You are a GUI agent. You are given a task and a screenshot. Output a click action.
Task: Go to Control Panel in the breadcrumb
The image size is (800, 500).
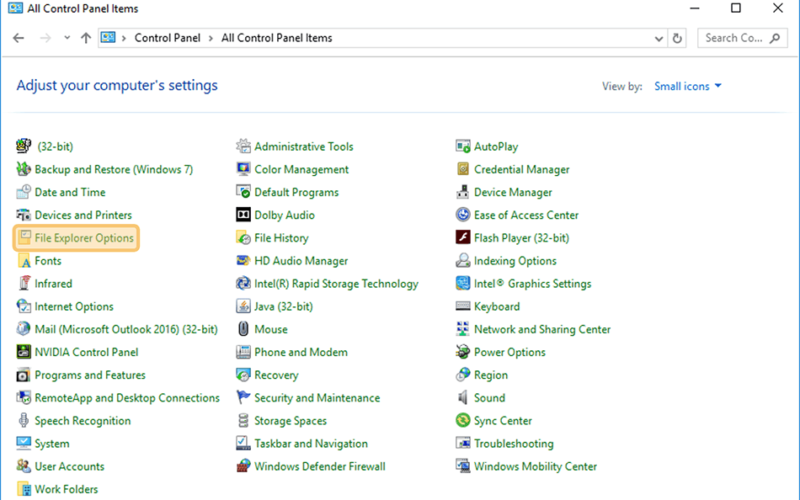pyautogui.click(x=167, y=38)
